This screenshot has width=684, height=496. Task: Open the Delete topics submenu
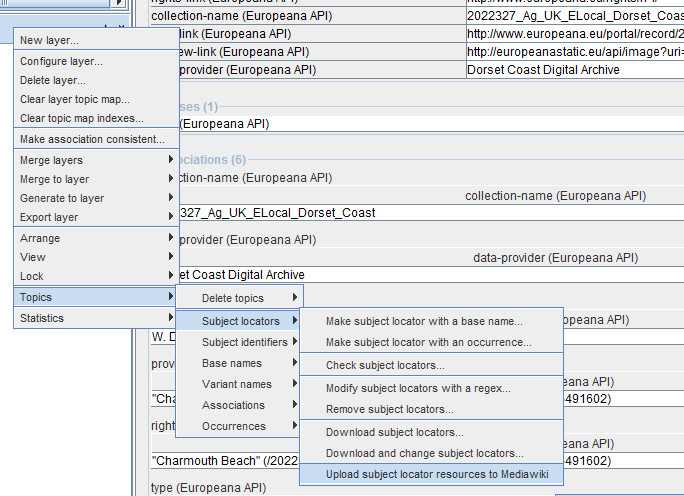(239, 298)
